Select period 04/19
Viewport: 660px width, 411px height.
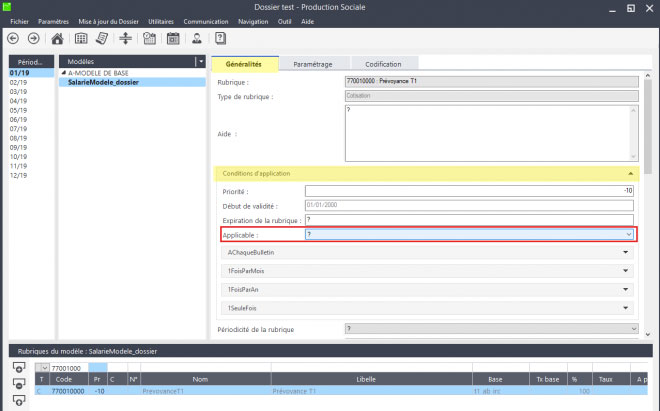(x=19, y=101)
